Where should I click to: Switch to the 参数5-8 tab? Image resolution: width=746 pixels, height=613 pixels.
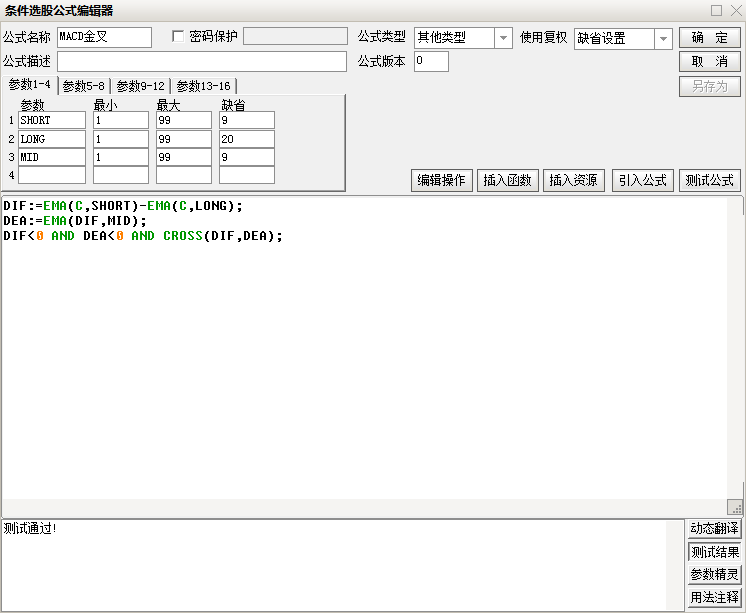84,86
